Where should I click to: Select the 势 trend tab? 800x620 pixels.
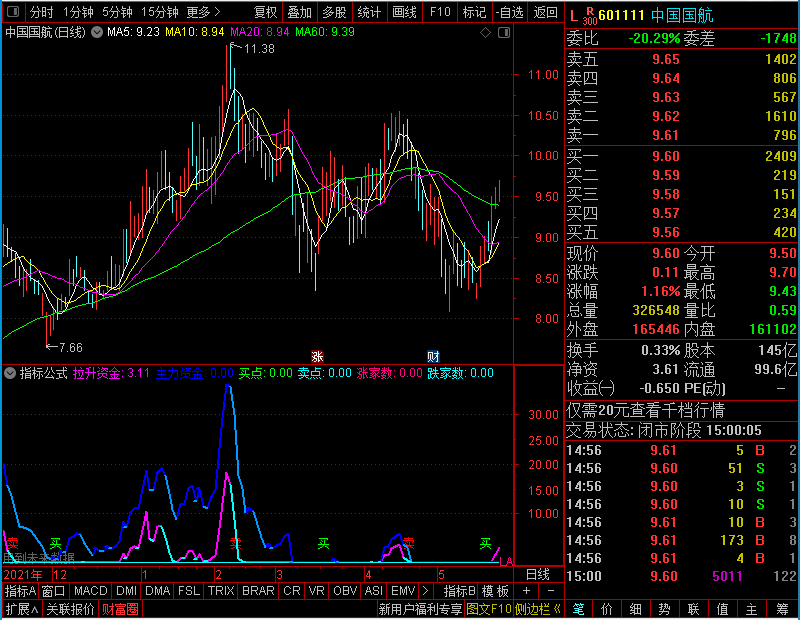tap(664, 609)
